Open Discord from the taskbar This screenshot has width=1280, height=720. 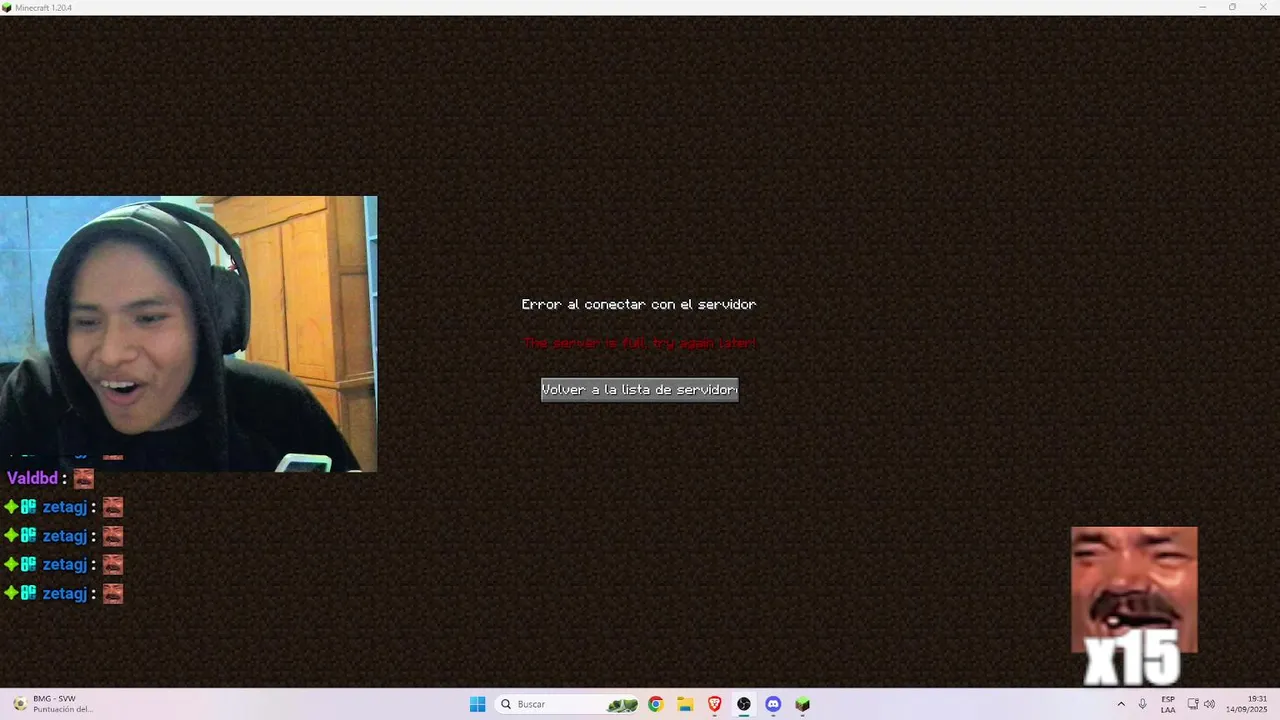(773, 704)
